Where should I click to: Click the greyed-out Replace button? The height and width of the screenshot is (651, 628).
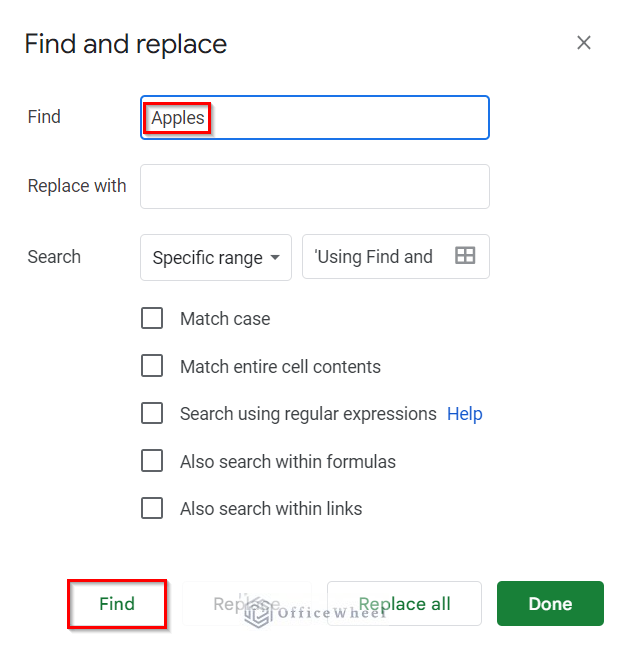(247, 604)
